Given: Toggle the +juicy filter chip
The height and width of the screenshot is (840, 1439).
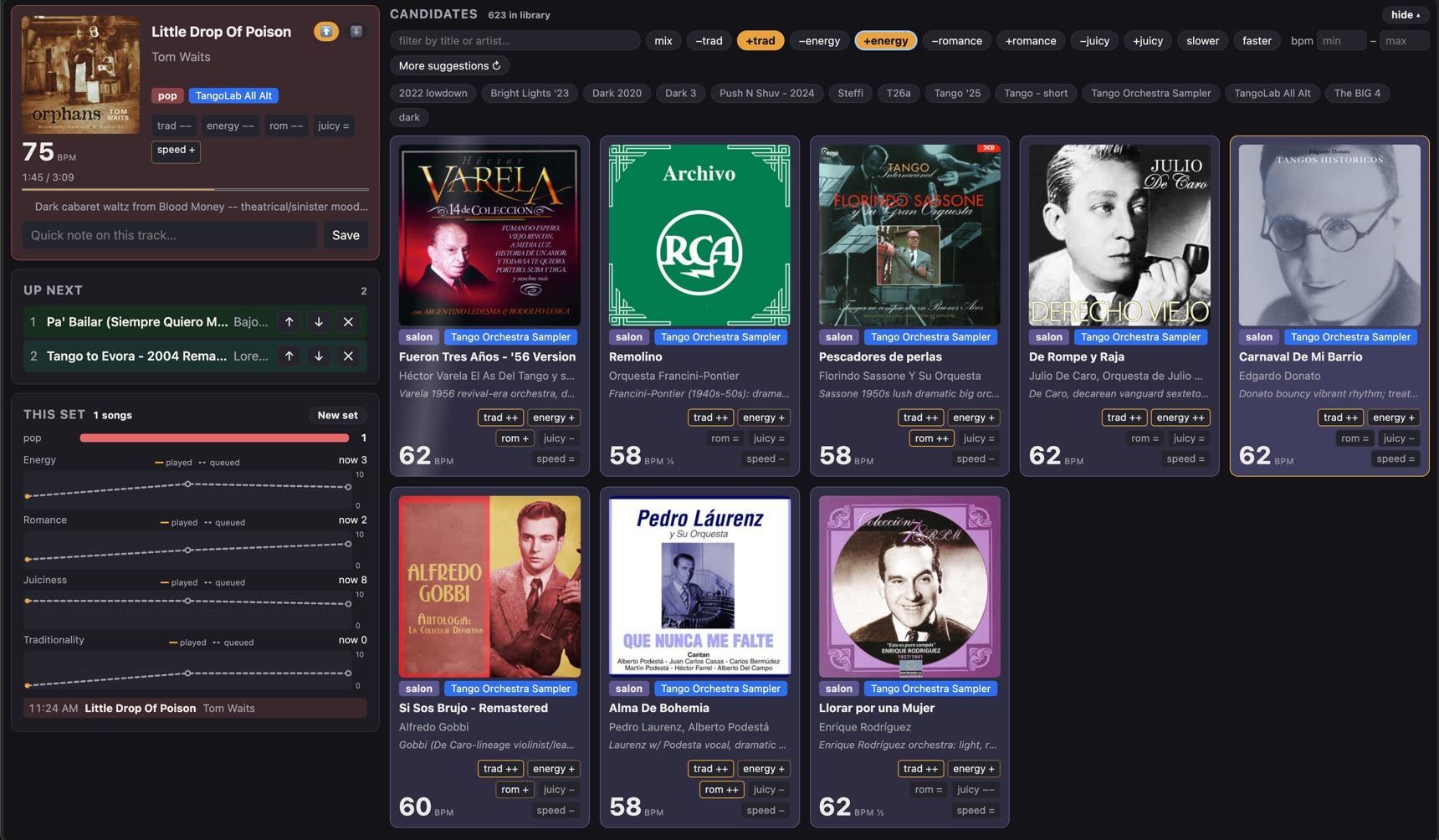Looking at the screenshot, I should 1148,40.
